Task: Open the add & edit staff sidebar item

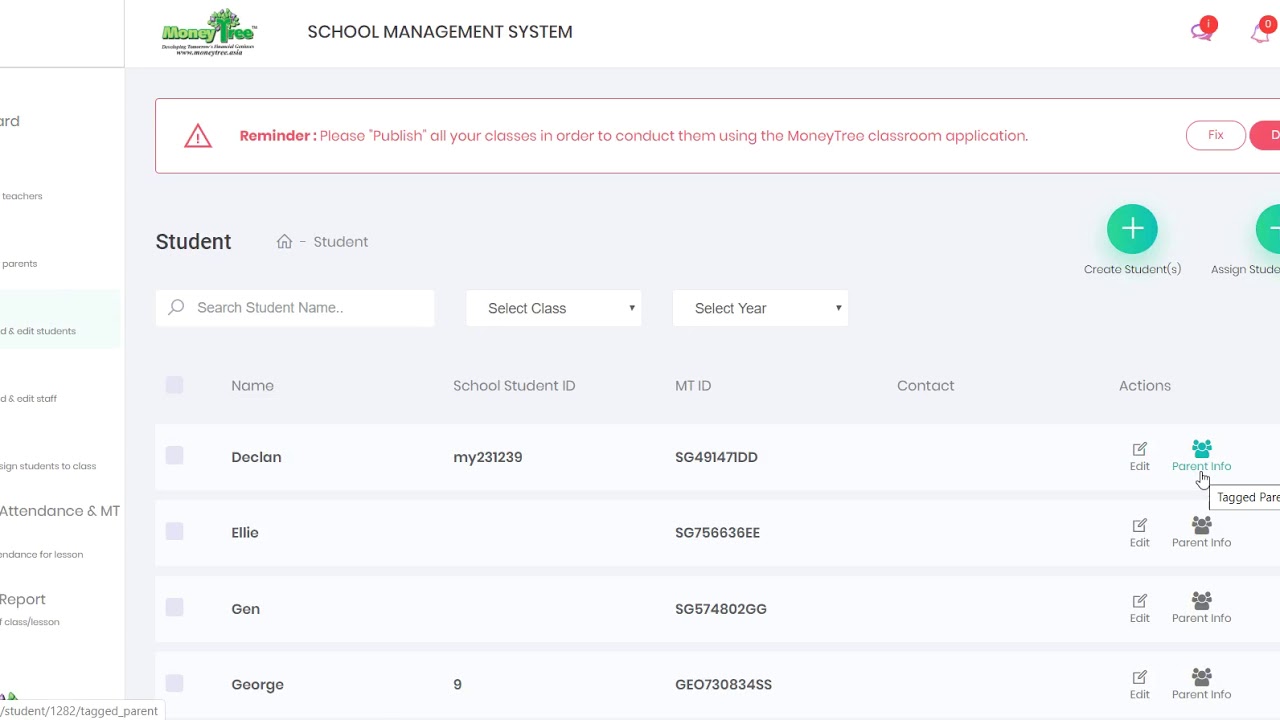Action: pos(29,398)
